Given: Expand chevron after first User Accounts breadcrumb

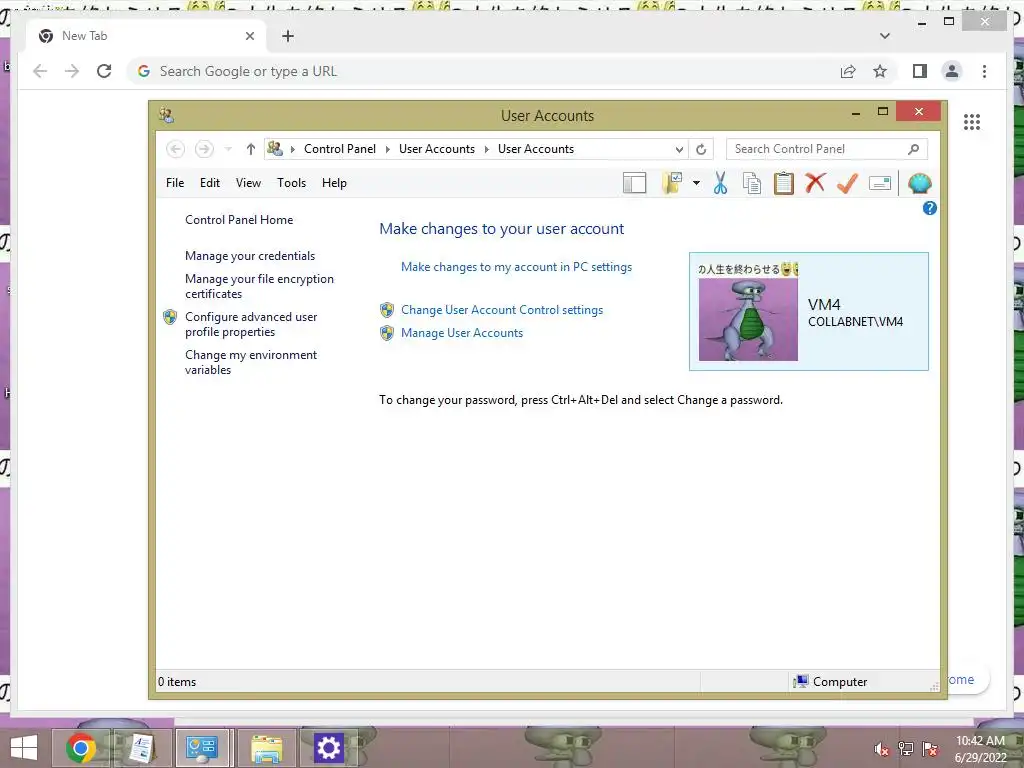Looking at the screenshot, I should 487,150.
